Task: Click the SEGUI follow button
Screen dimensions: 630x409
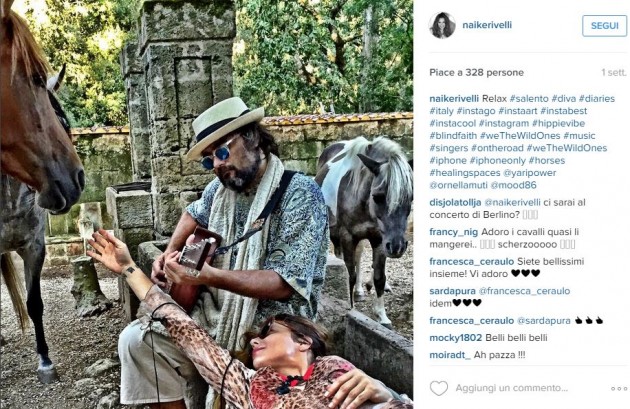Action: 604,26
